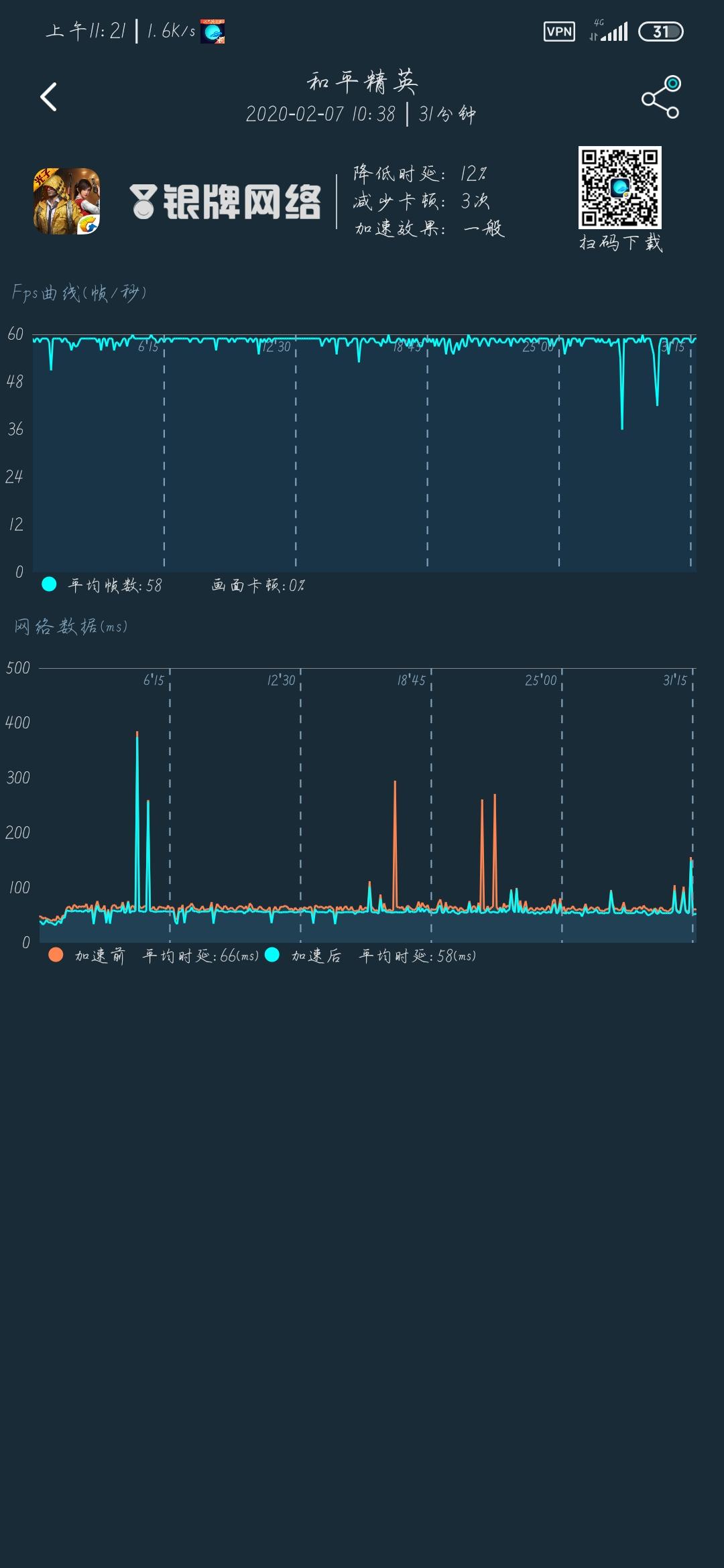
Task: Tap the 加速后 legend label
Action: (316, 956)
